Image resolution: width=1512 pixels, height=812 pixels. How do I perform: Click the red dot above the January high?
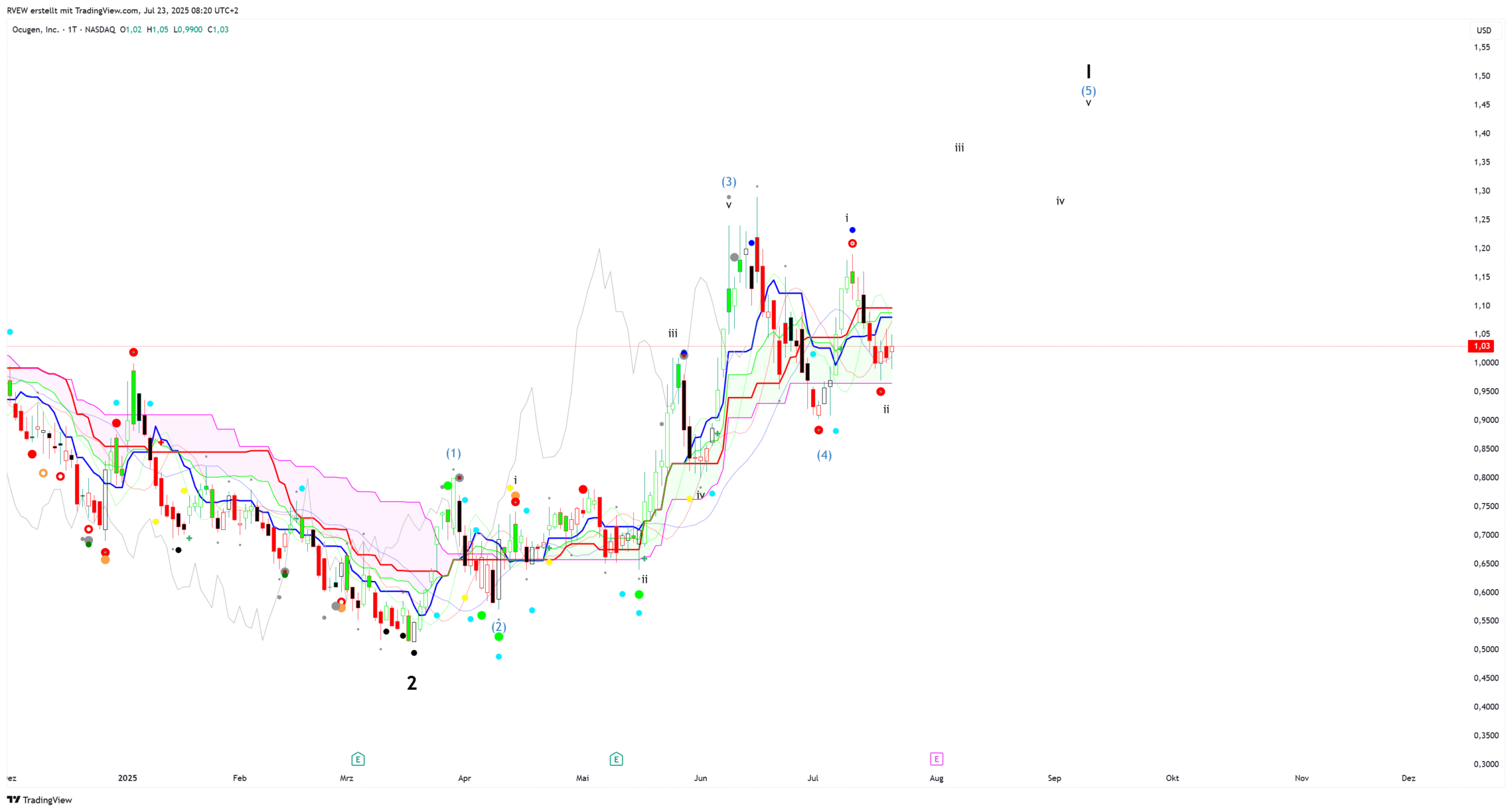133,352
